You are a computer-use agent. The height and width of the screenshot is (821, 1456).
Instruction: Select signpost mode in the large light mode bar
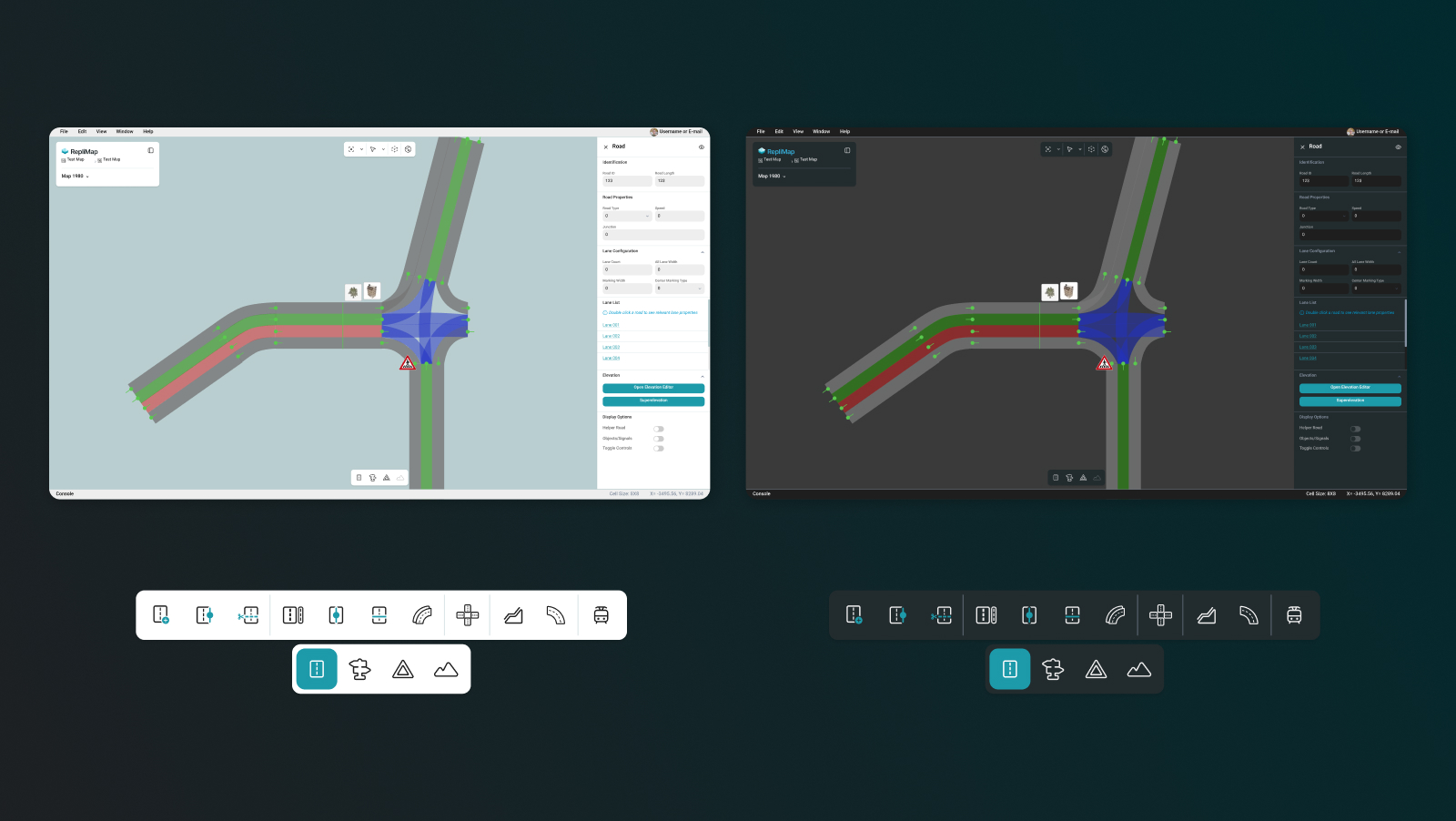360,670
